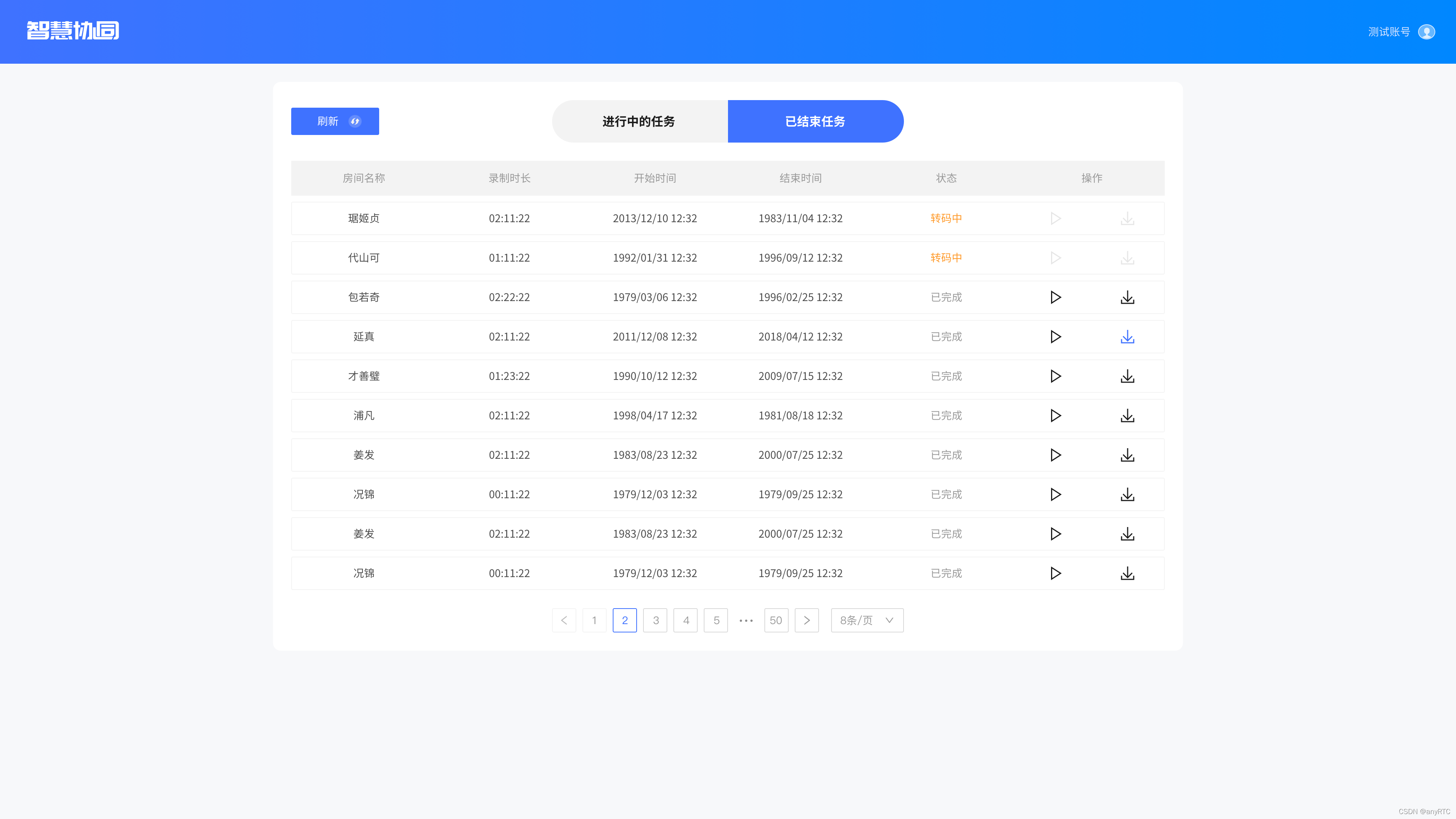Click the pagination ellipsis to skip pages
1456x819 pixels.
point(745,620)
